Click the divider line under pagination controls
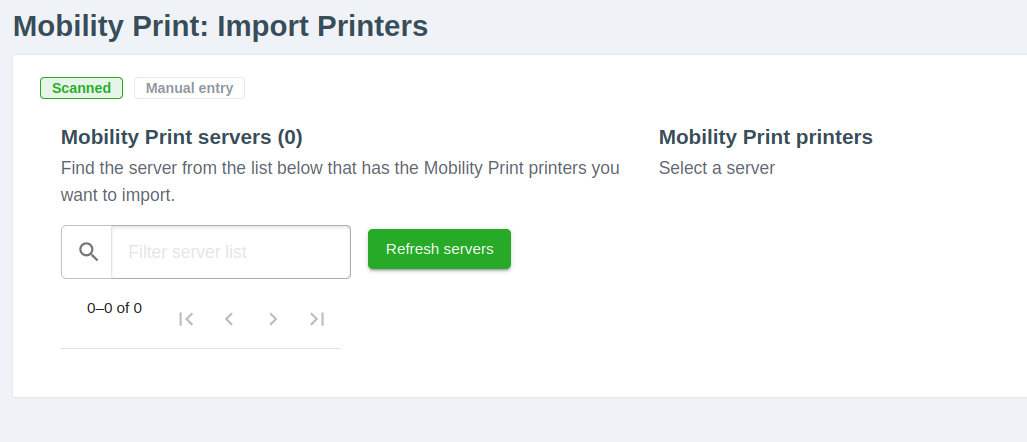Image resolution: width=1027 pixels, height=442 pixels. pyautogui.click(x=200, y=348)
